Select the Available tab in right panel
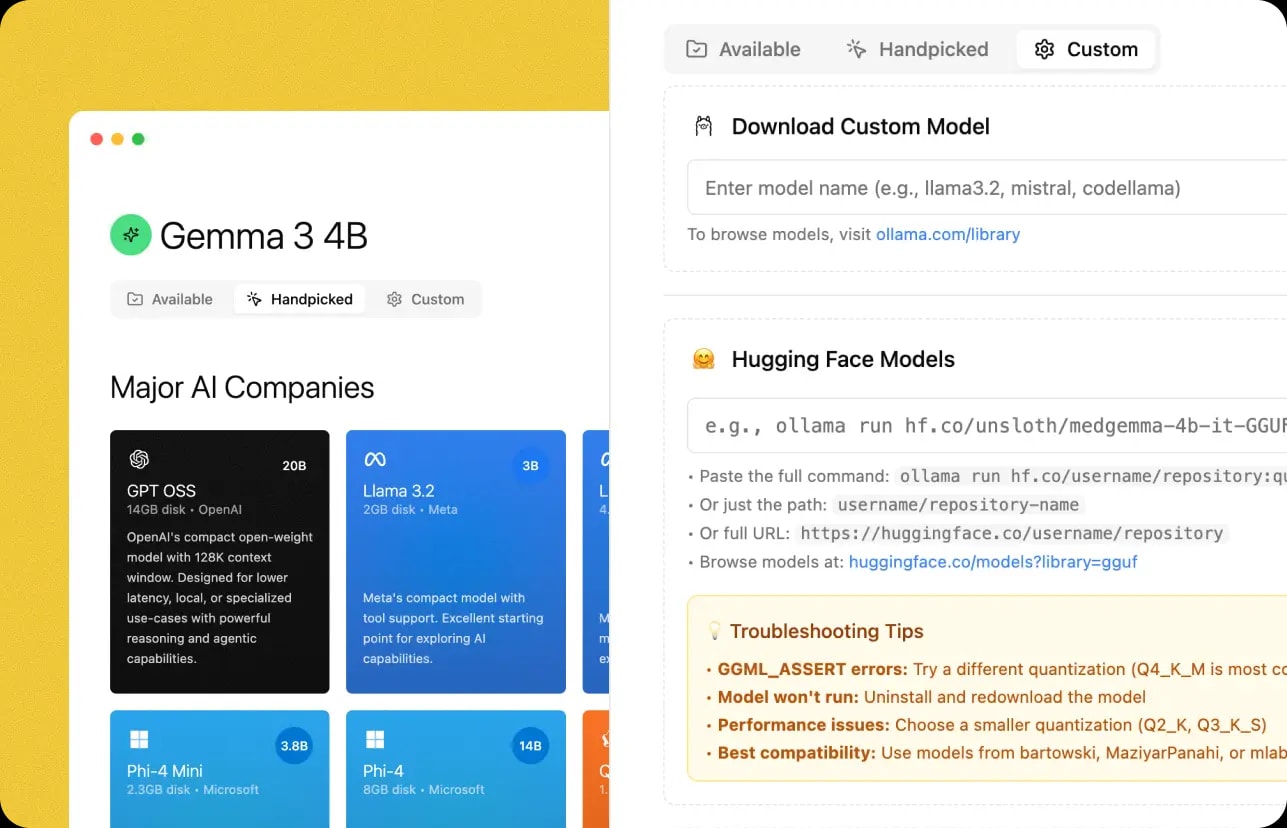Image resolution: width=1287 pixels, height=828 pixels. (x=743, y=49)
